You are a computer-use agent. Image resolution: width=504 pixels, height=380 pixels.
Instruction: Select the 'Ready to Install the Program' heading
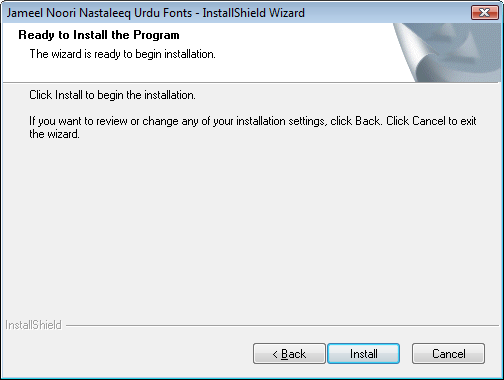99,35
